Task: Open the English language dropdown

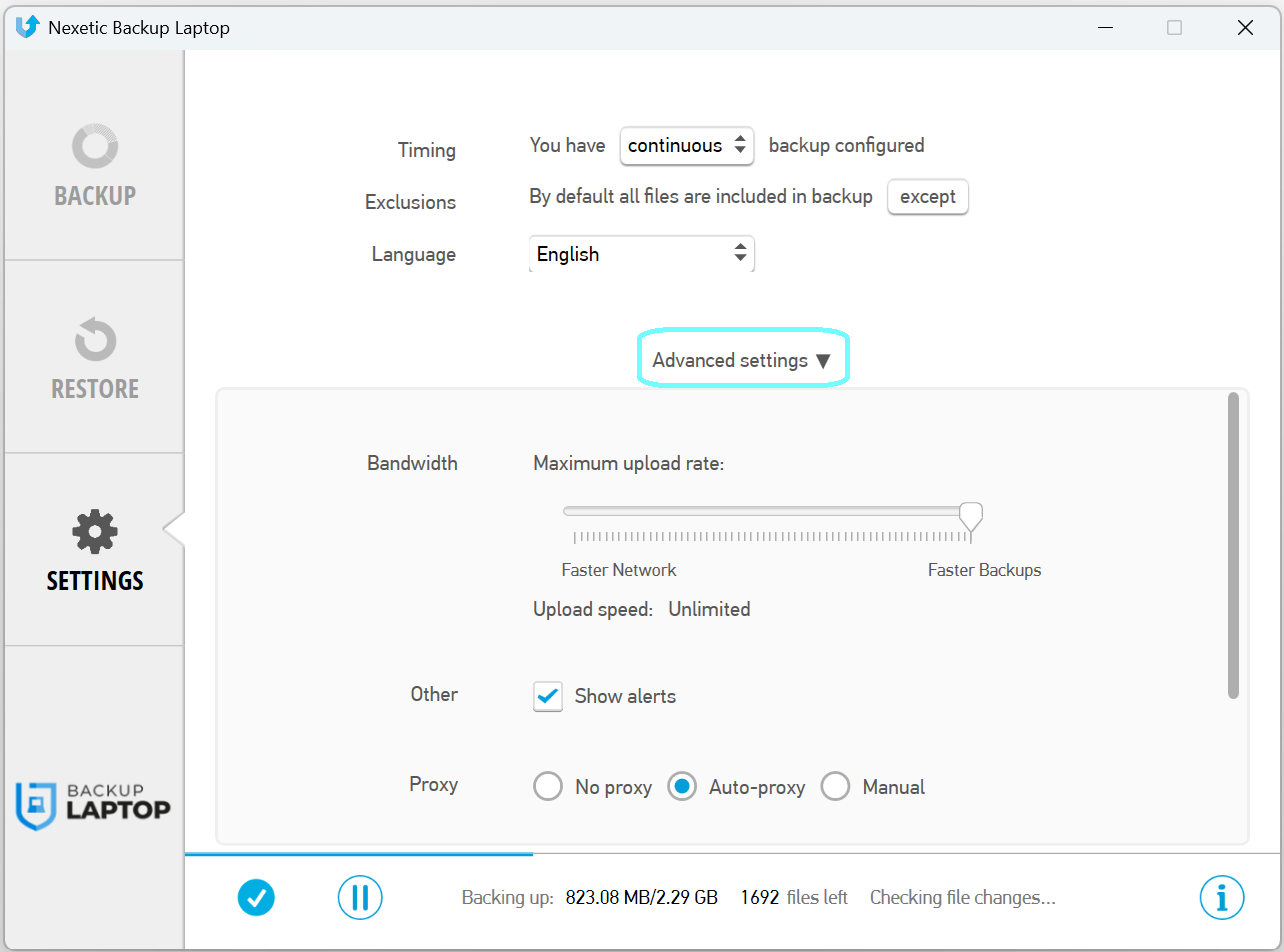Action: (x=641, y=254)
